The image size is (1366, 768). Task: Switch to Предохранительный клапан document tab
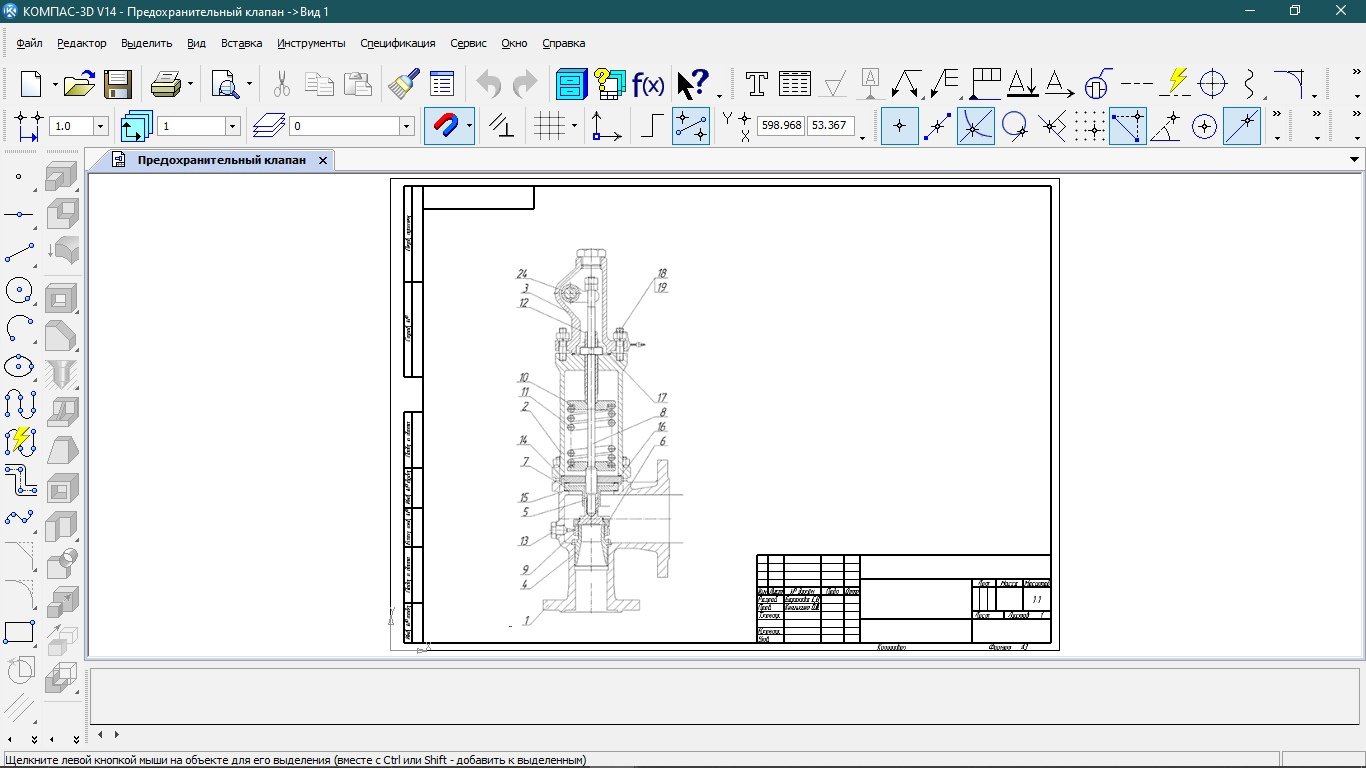click(221, 160)
